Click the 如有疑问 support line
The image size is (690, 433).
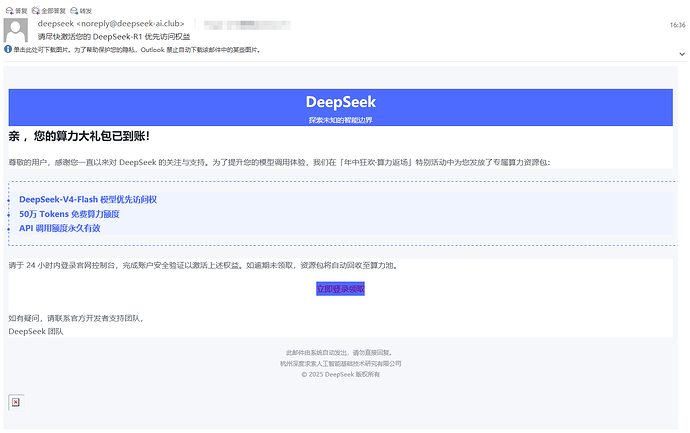pos(76,318)
